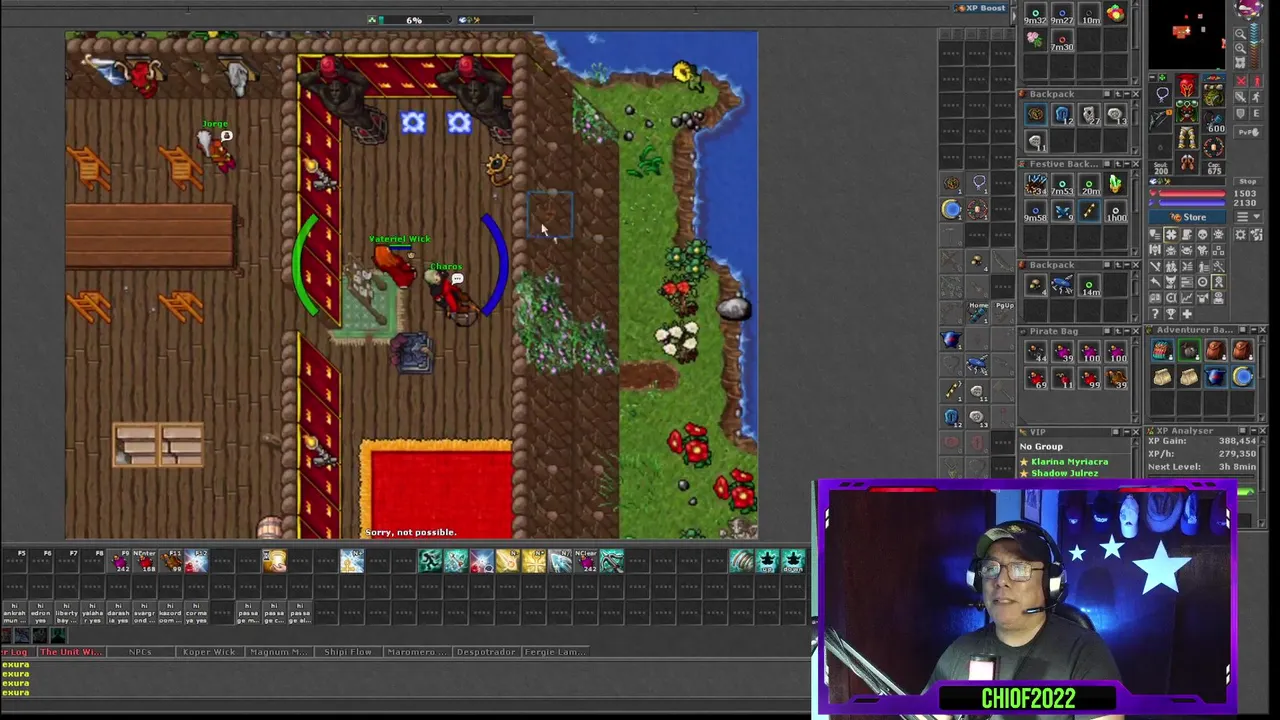
Task: Toggle the red X stand mode
Action: click(1241, 81)
